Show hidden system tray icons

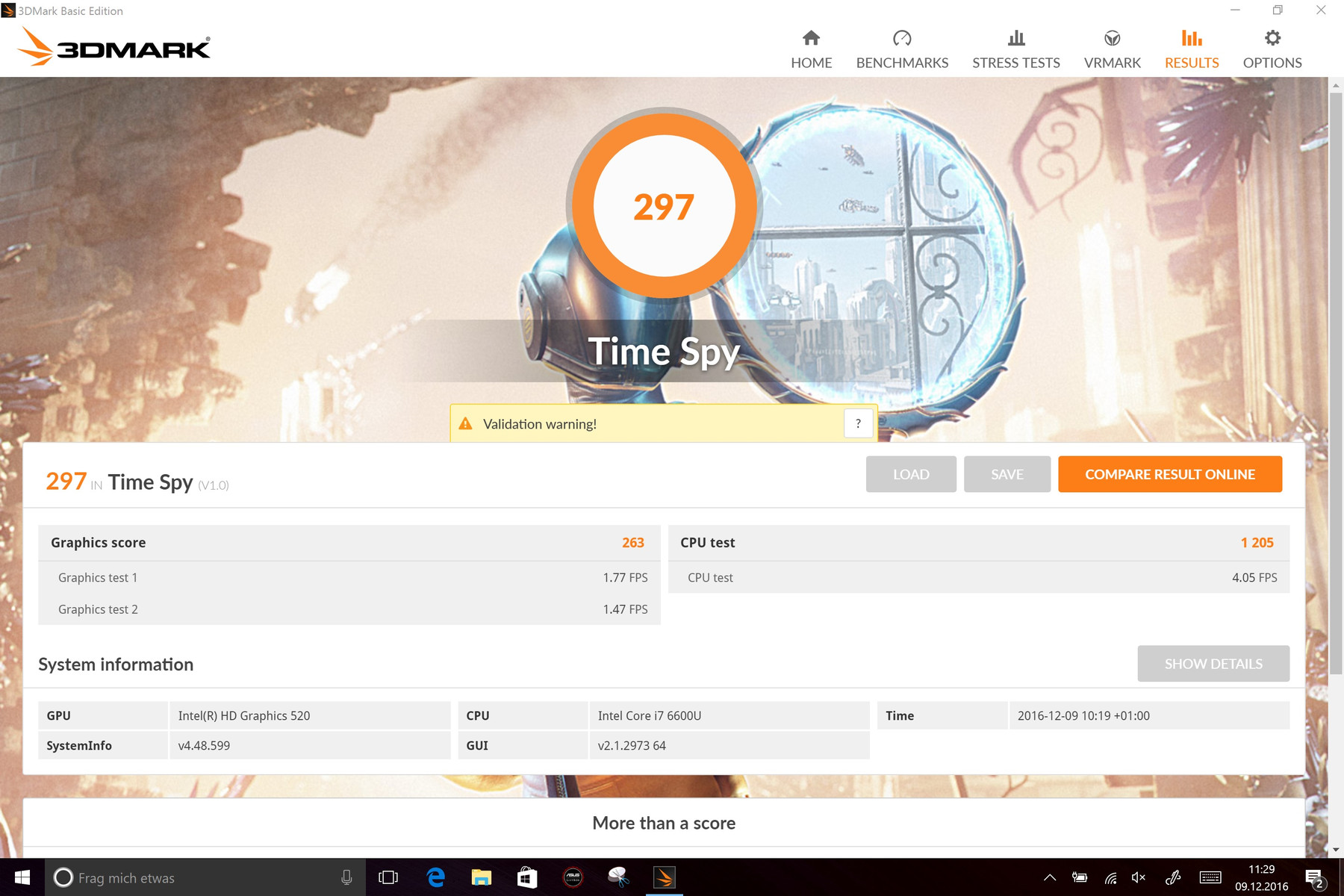click(1050, 877)
